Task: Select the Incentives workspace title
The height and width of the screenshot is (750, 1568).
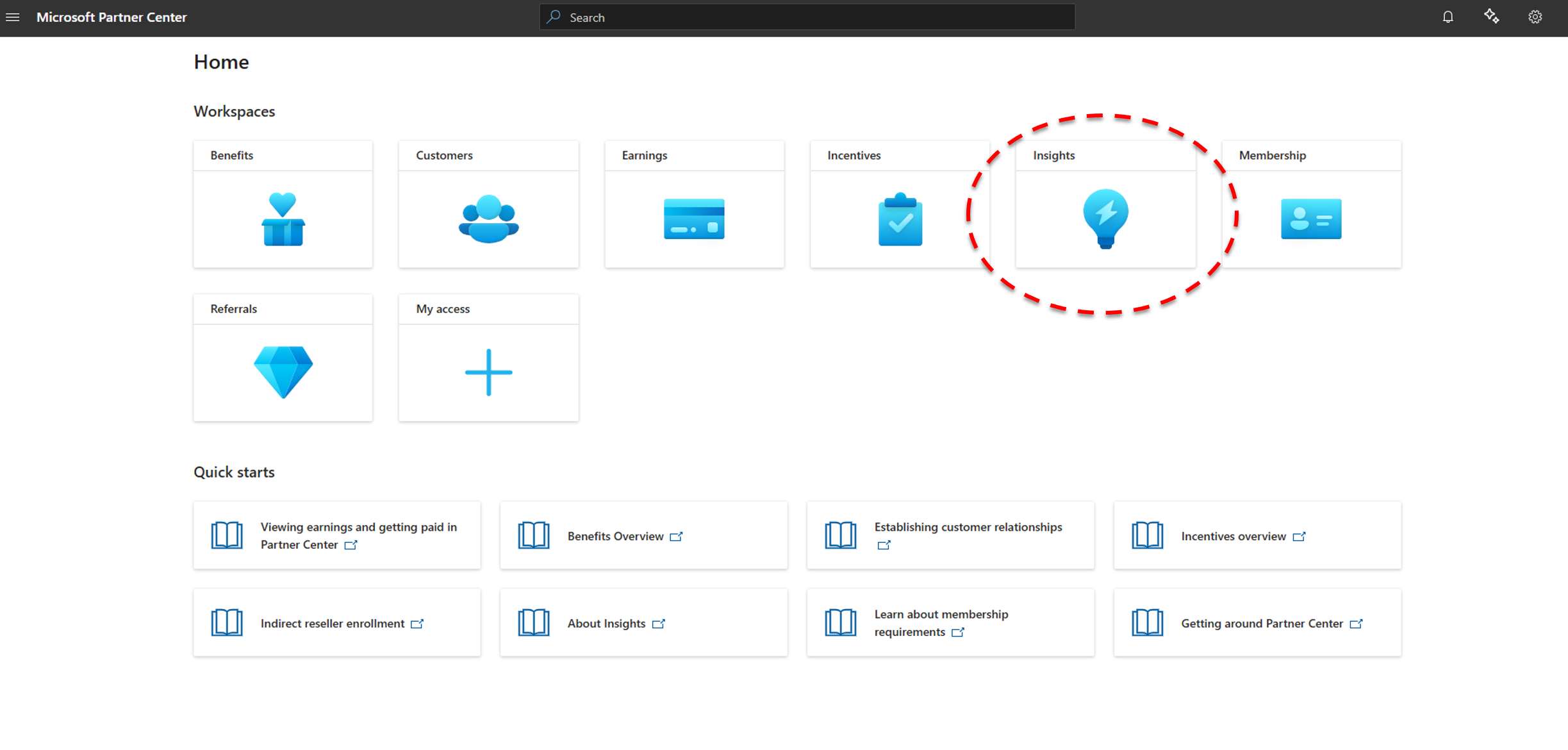Action: point(854,155)
